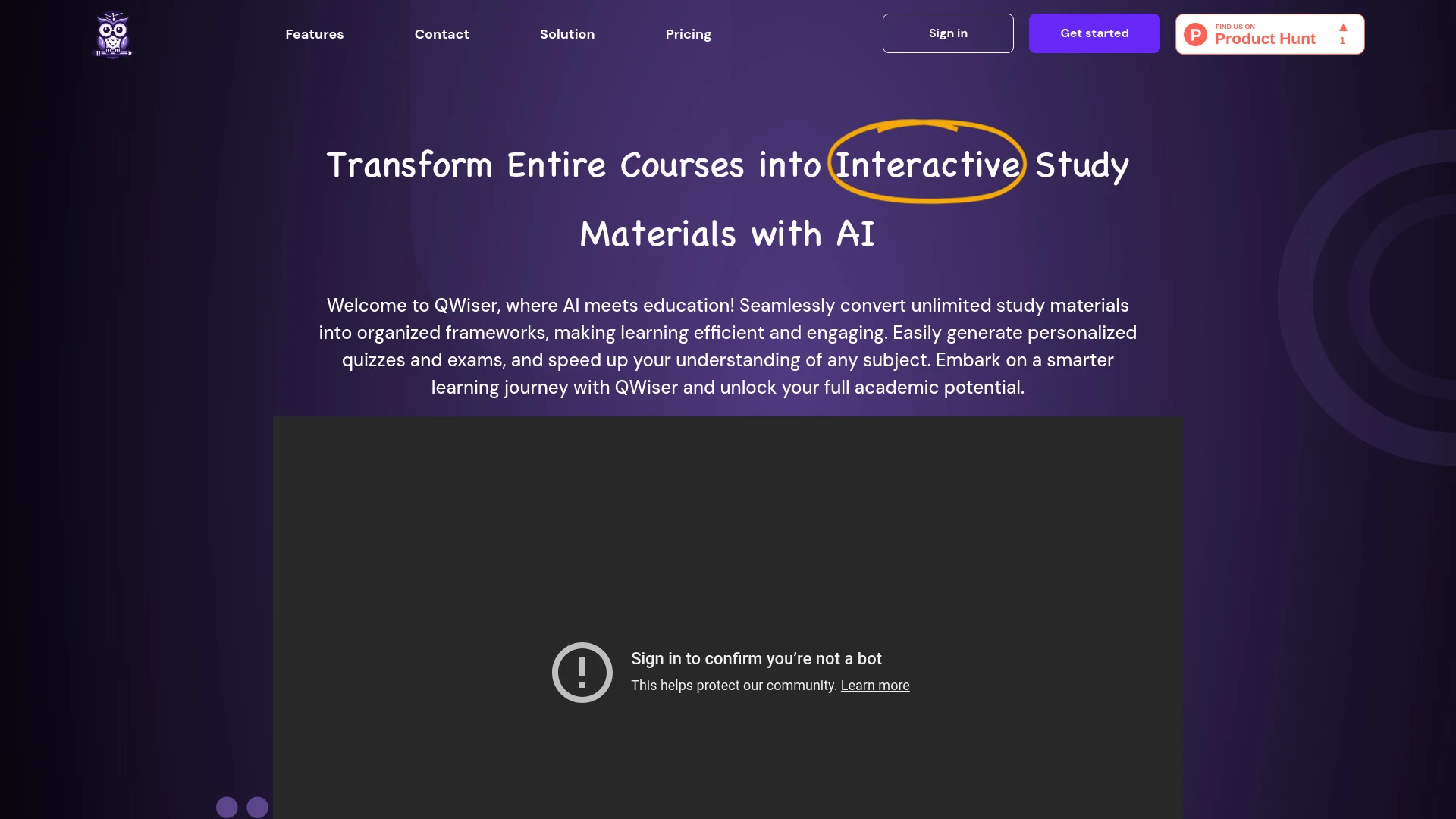The width and height of the screenshot is (1456, 819).
Task: Click the Features navigation menu item
Action: click(x=315, y=34)
